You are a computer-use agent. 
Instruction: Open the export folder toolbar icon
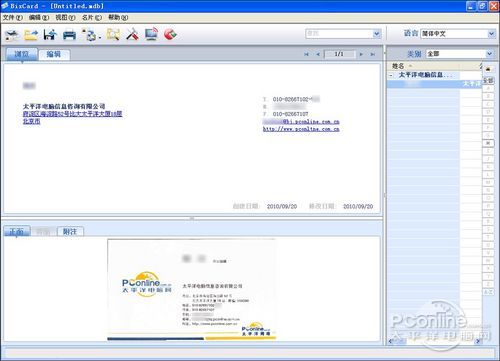click(31, 35)
